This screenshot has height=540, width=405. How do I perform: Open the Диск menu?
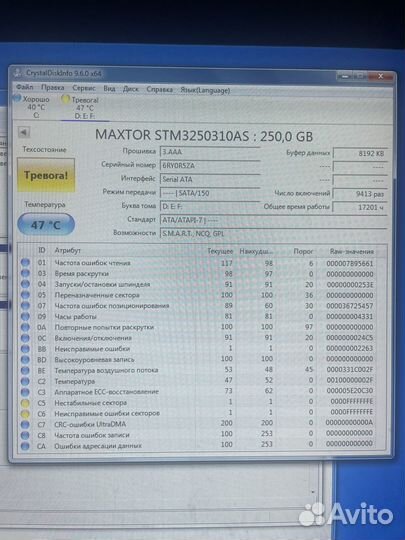[131, 89]
